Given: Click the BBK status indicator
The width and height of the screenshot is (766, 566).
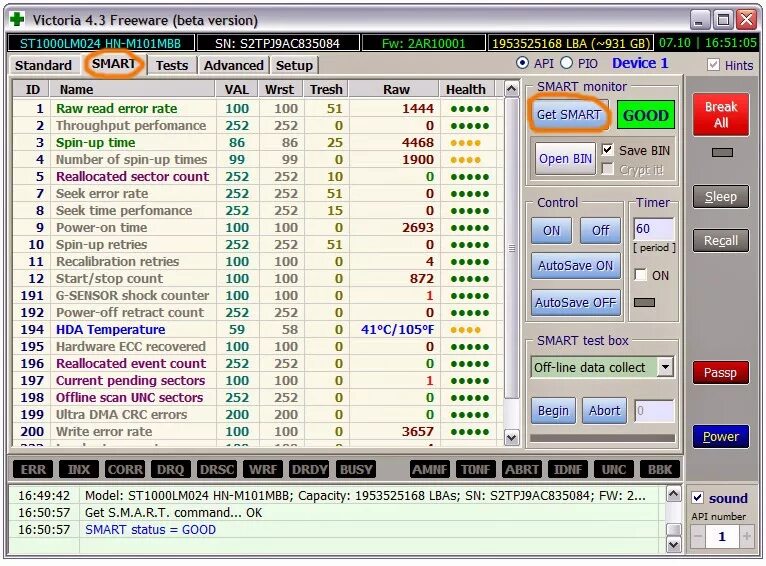Looking at the screenshot, I should pyautogui.click(x=660, y=470).
